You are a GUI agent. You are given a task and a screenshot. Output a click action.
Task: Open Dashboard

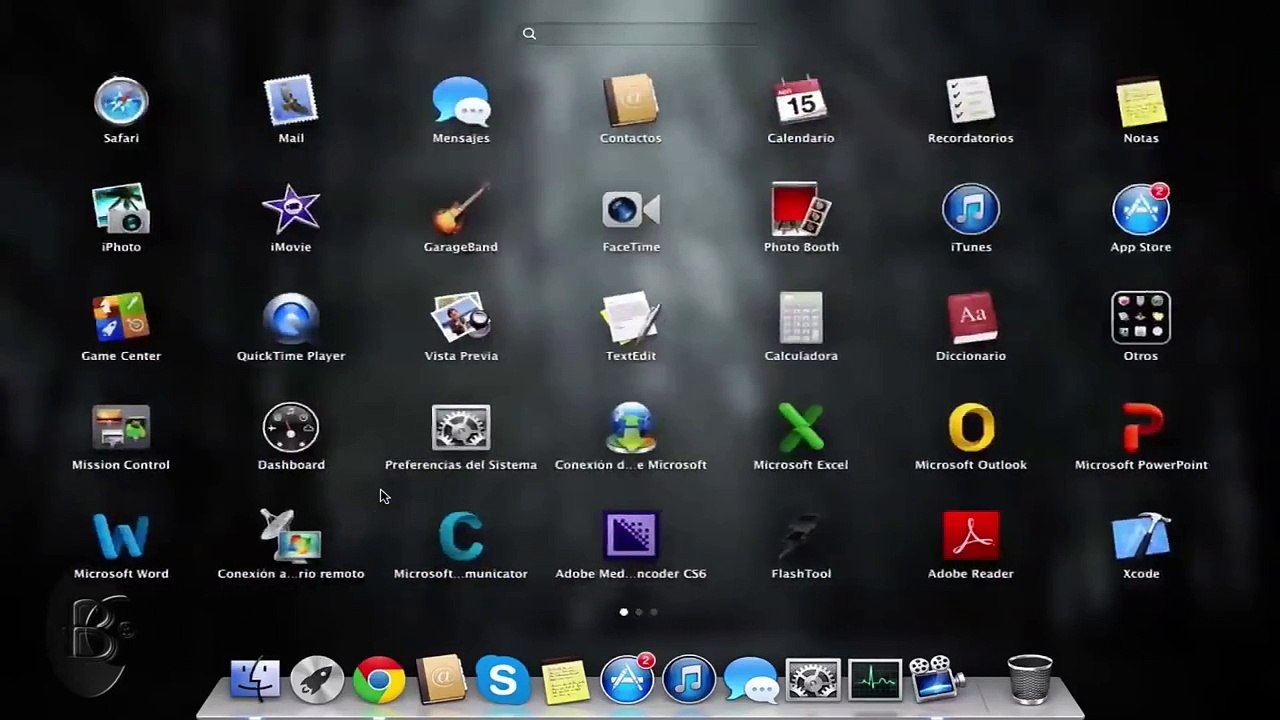coord(291,429)
